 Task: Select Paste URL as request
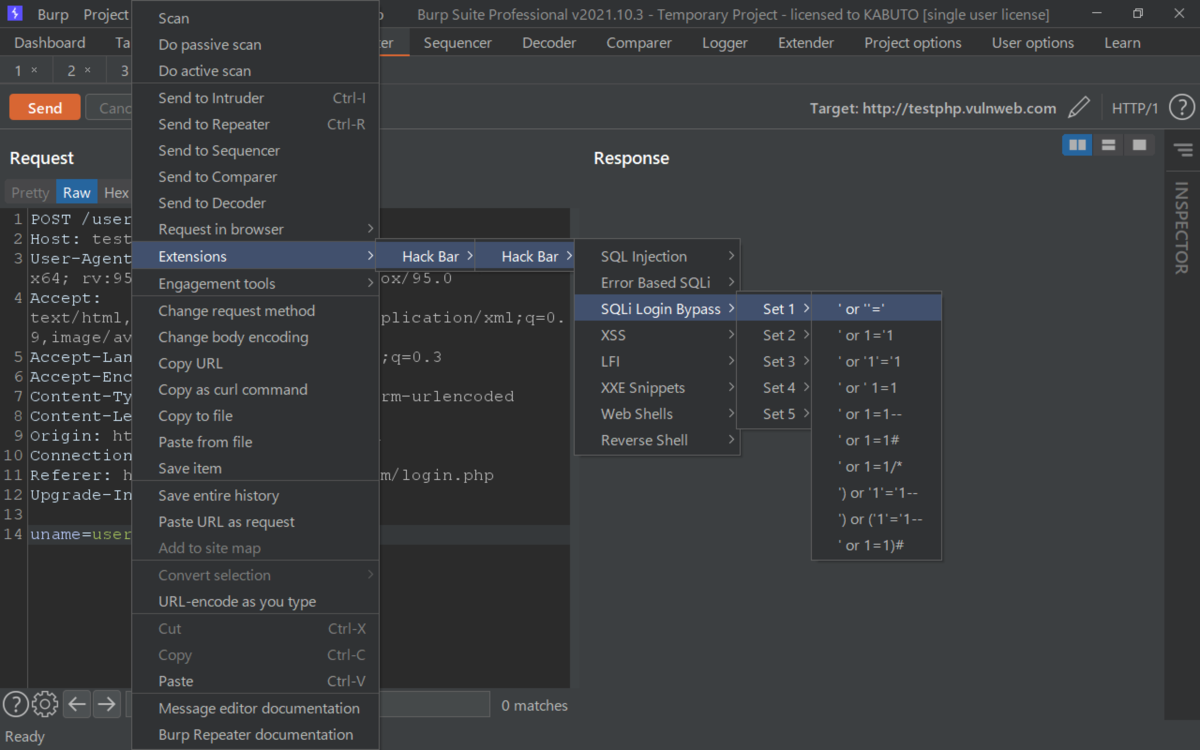click(255, 521)
